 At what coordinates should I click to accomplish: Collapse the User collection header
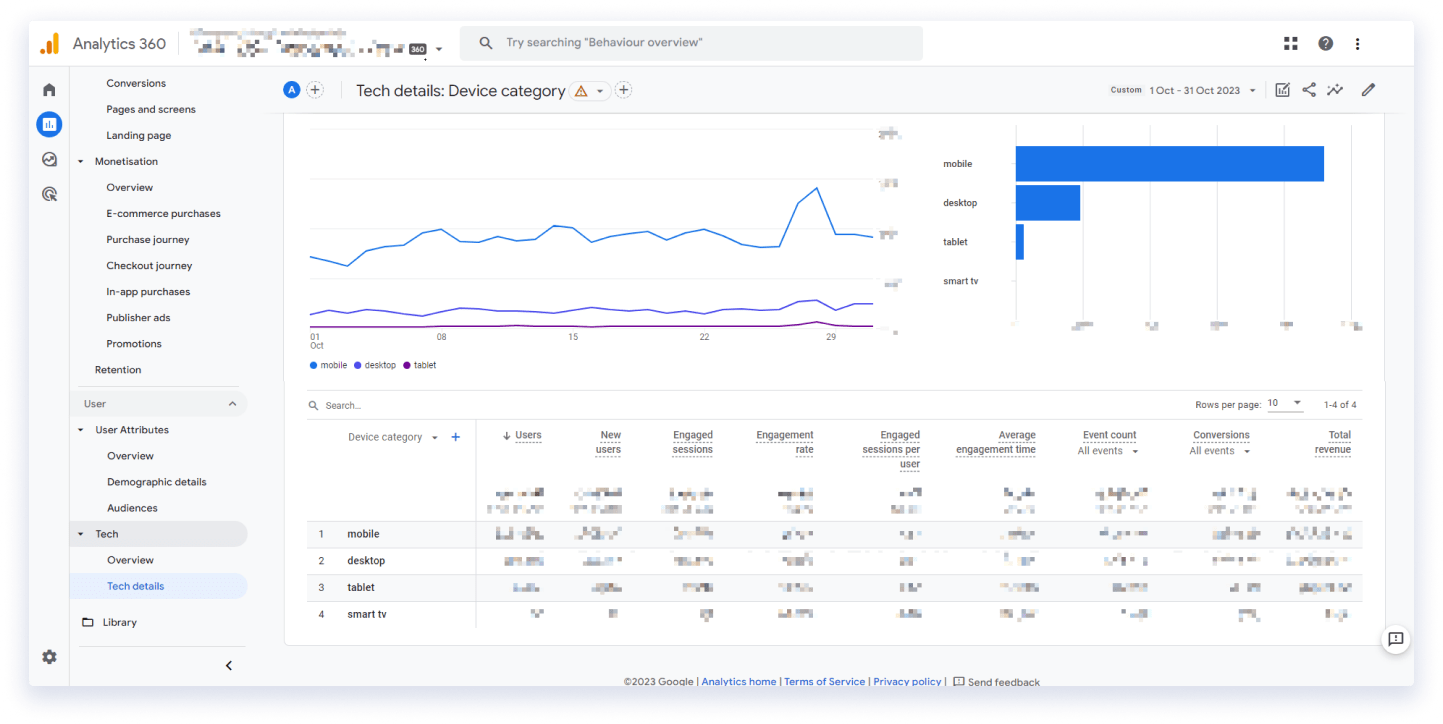(x=233, y=404)
